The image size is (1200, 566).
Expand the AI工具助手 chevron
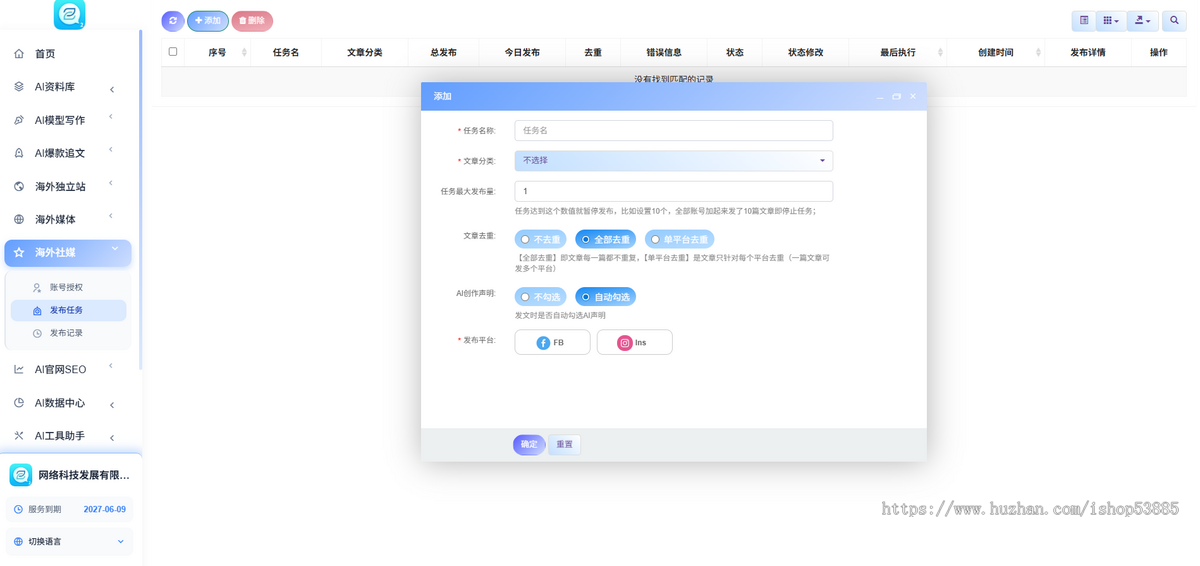[112, 438]
